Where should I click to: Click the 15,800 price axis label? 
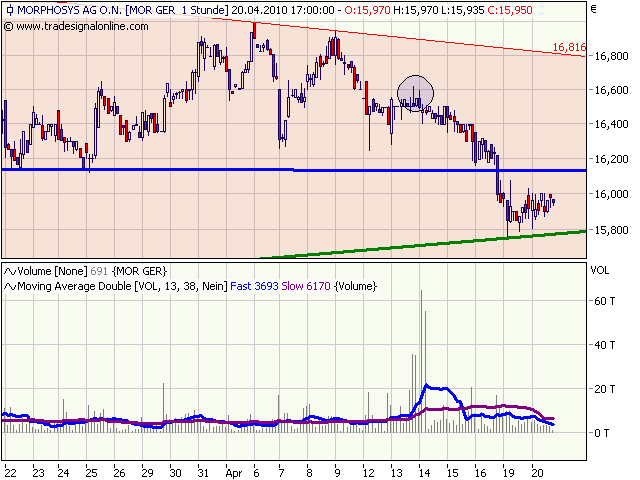coord(611,230)
